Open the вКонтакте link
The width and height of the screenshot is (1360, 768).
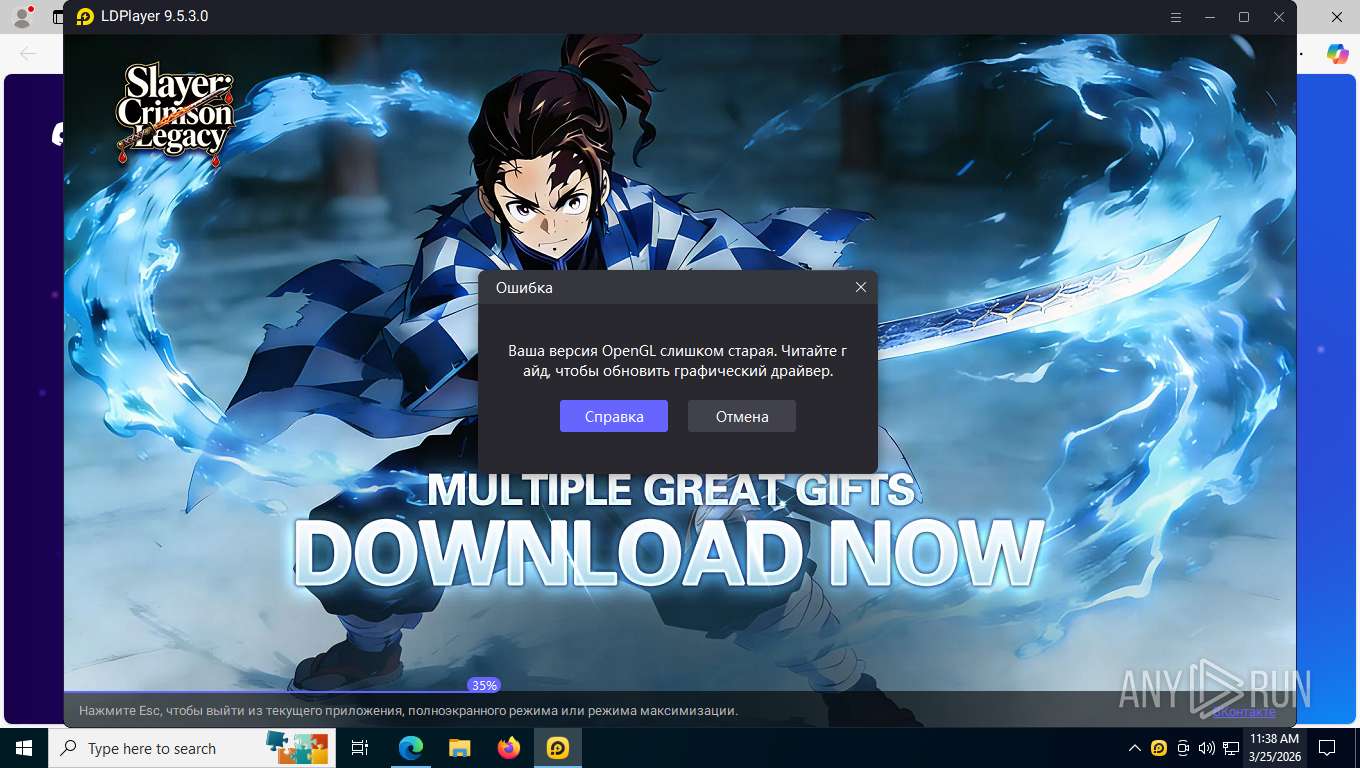1244,711
